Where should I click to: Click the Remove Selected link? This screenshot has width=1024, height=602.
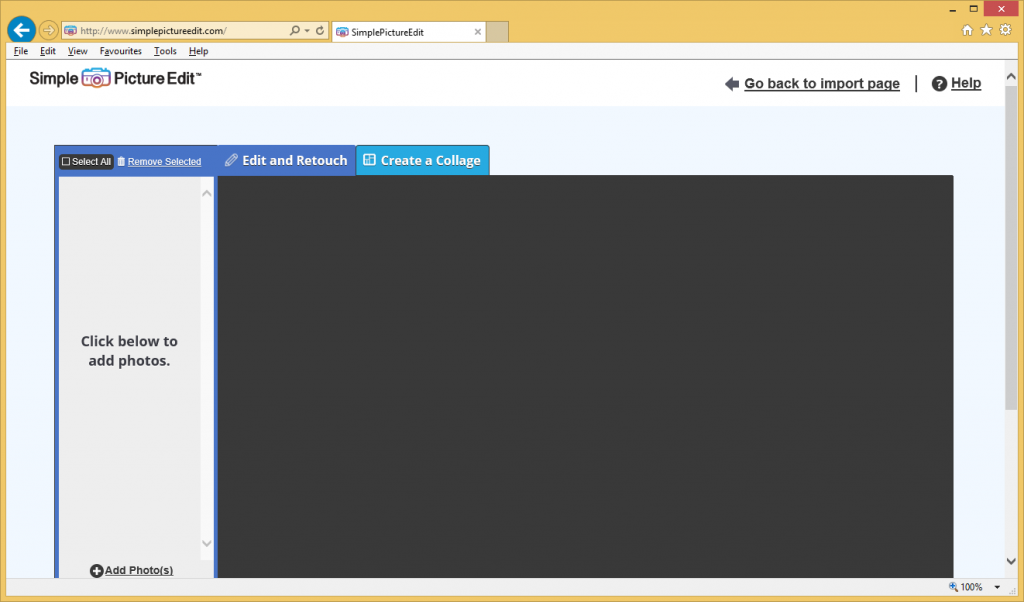pos(165,161)
